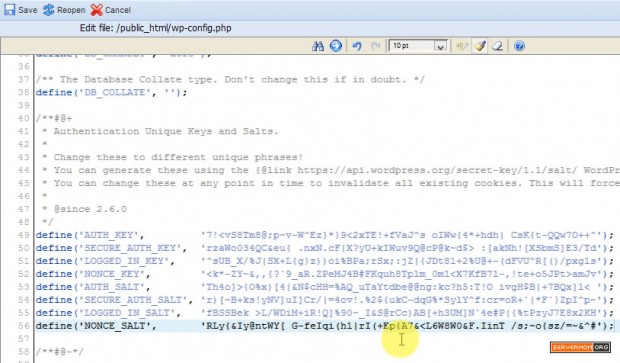
Task: Toggle the highlighter brush icon
Action: [480, 46]
